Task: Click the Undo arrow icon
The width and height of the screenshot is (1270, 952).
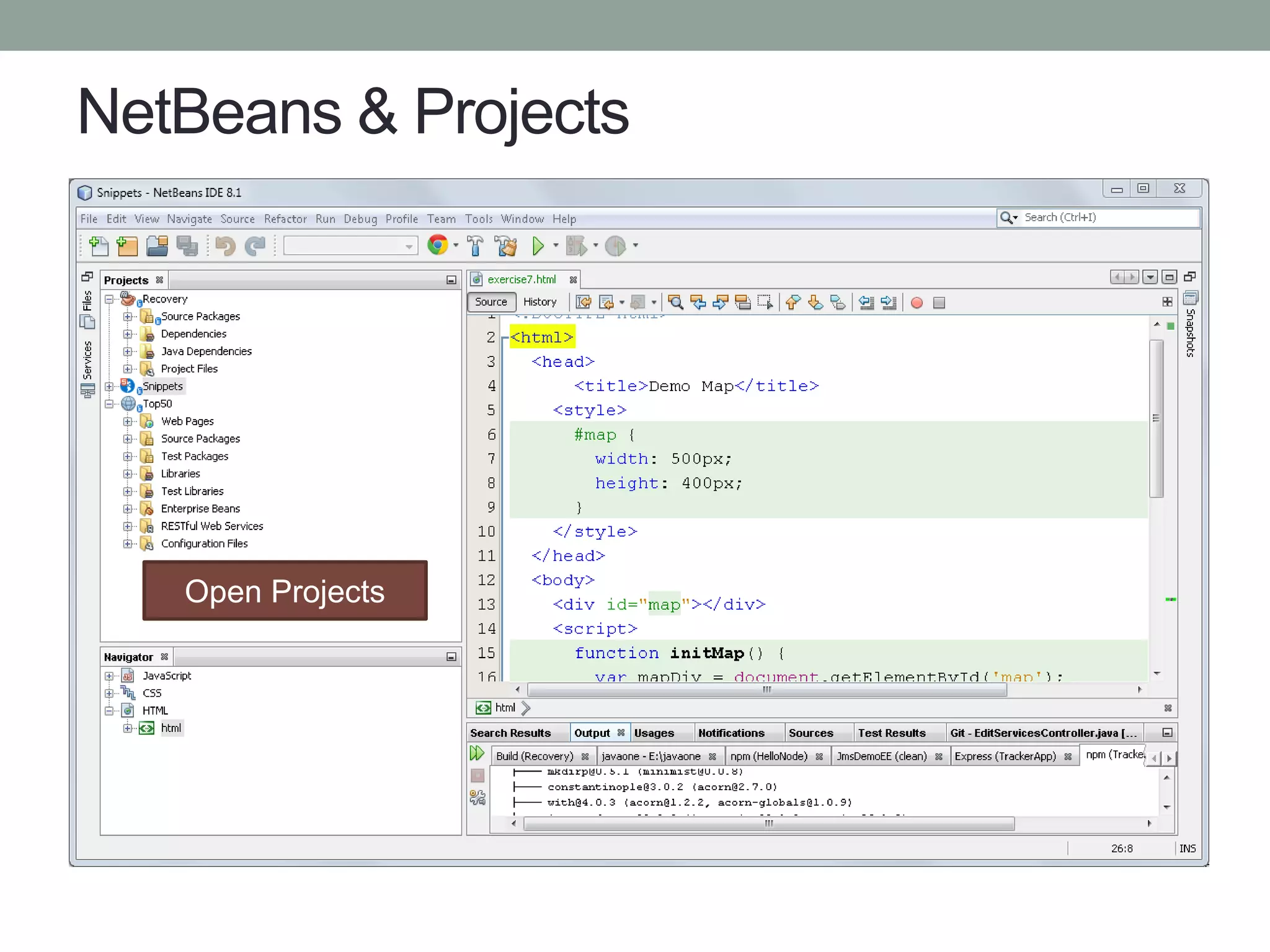Action: [225, 246]
